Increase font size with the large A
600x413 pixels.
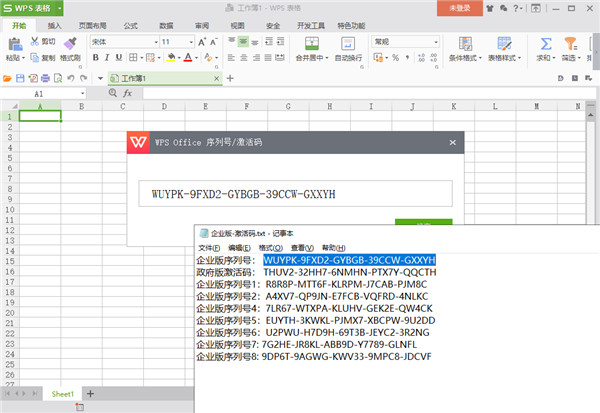click(202, 42)
